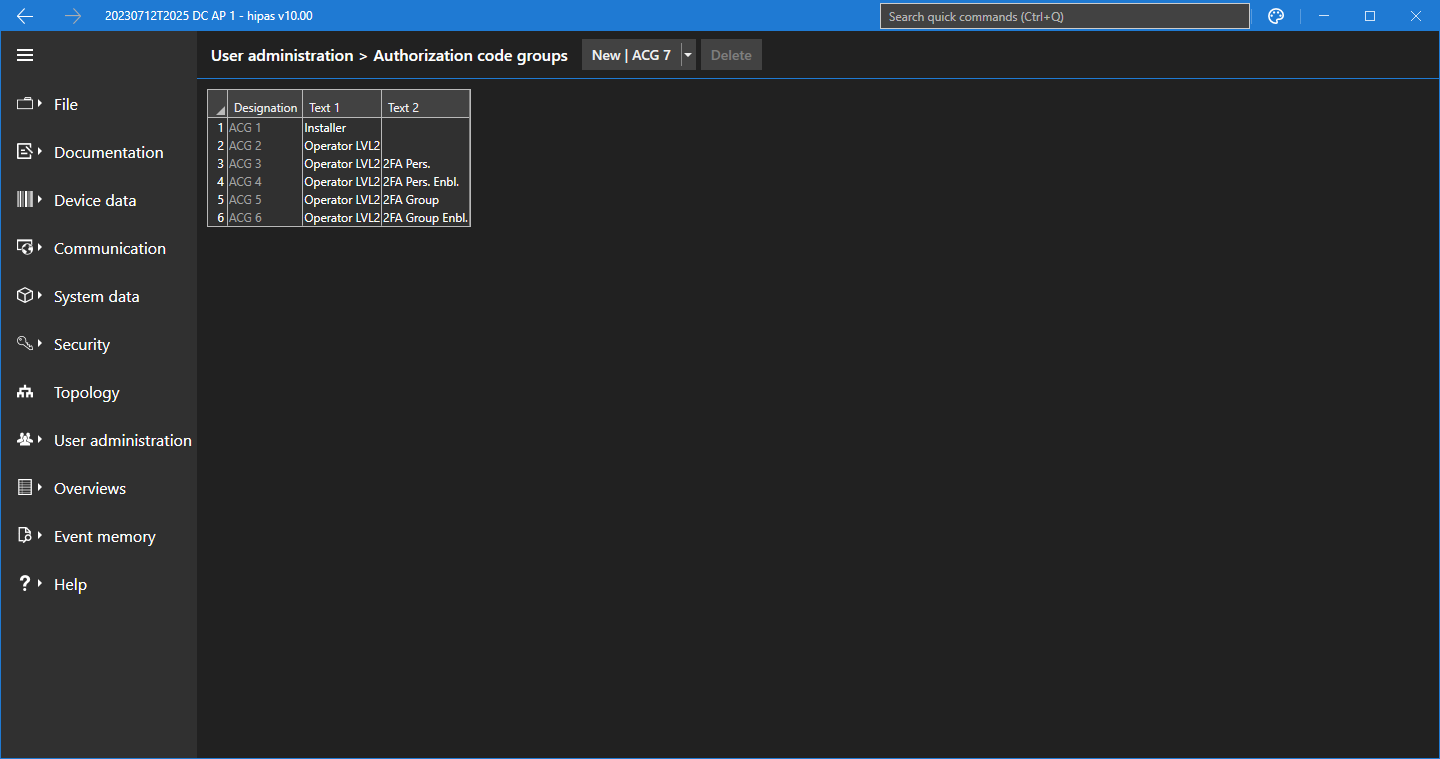
Task: Click the Communication icon in sidebar
Action: [25, 248]
